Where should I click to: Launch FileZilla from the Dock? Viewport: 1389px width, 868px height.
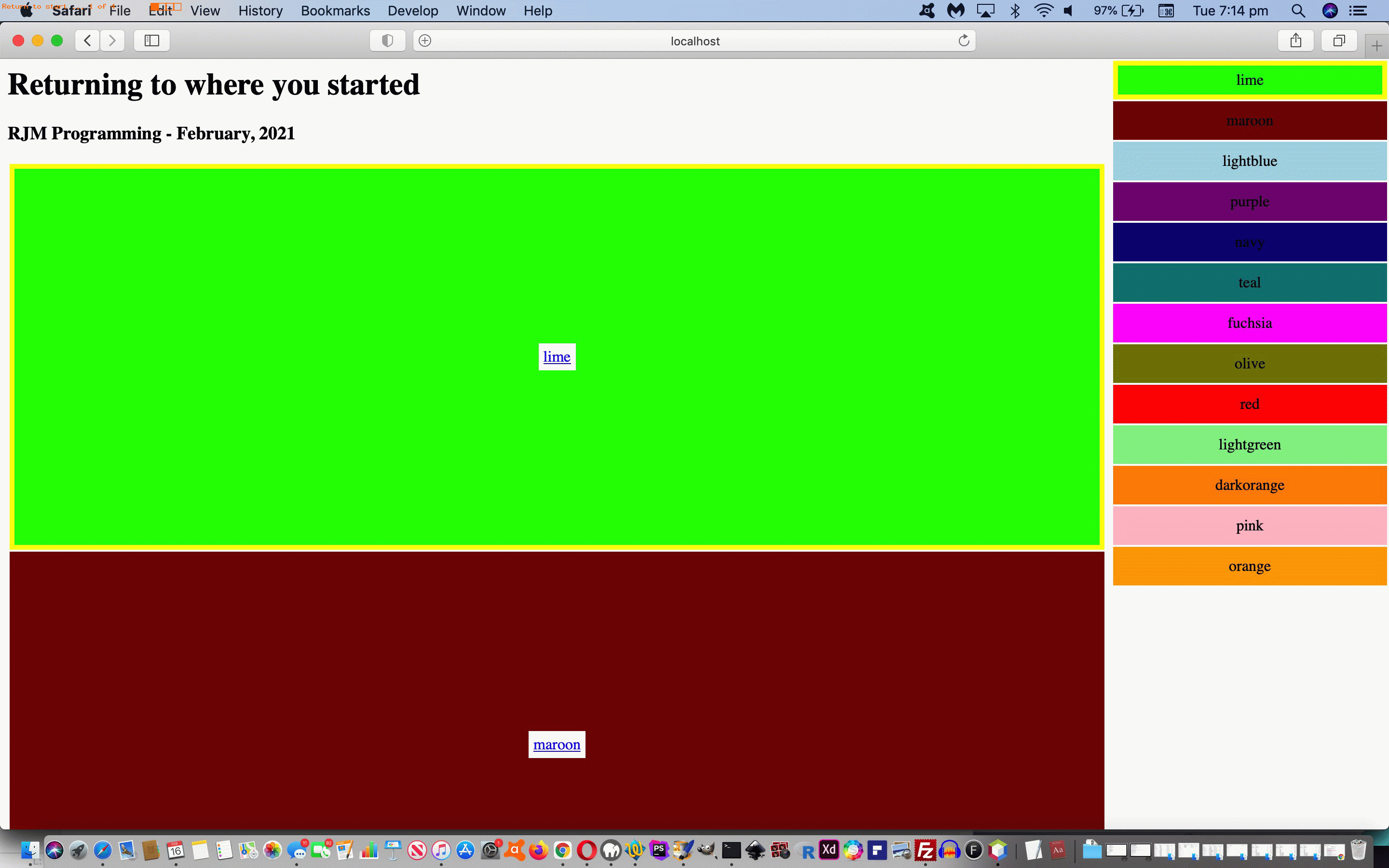[925, 850]
